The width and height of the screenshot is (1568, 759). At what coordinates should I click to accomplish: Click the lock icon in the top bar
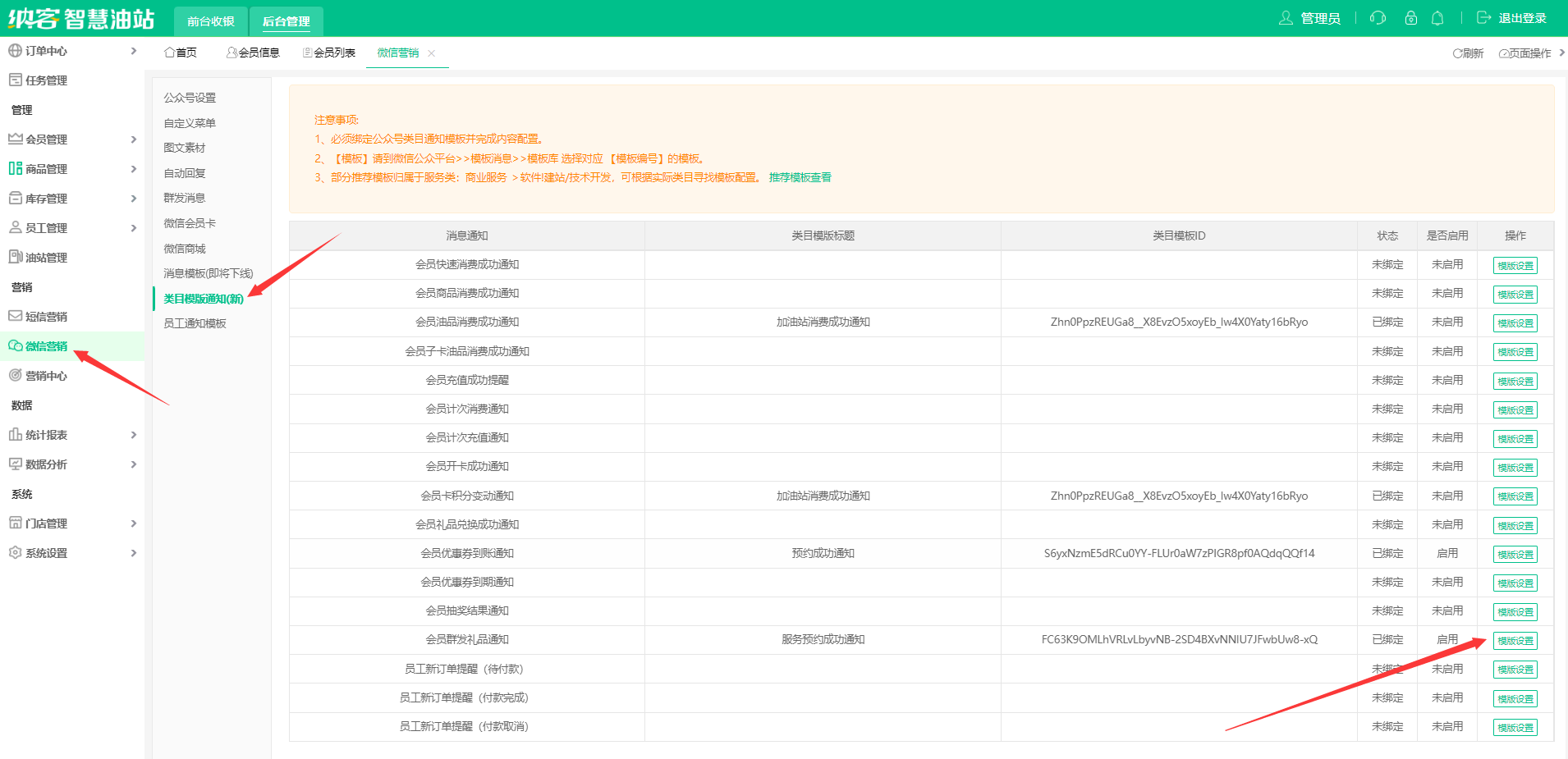(x=1410, y=17)
